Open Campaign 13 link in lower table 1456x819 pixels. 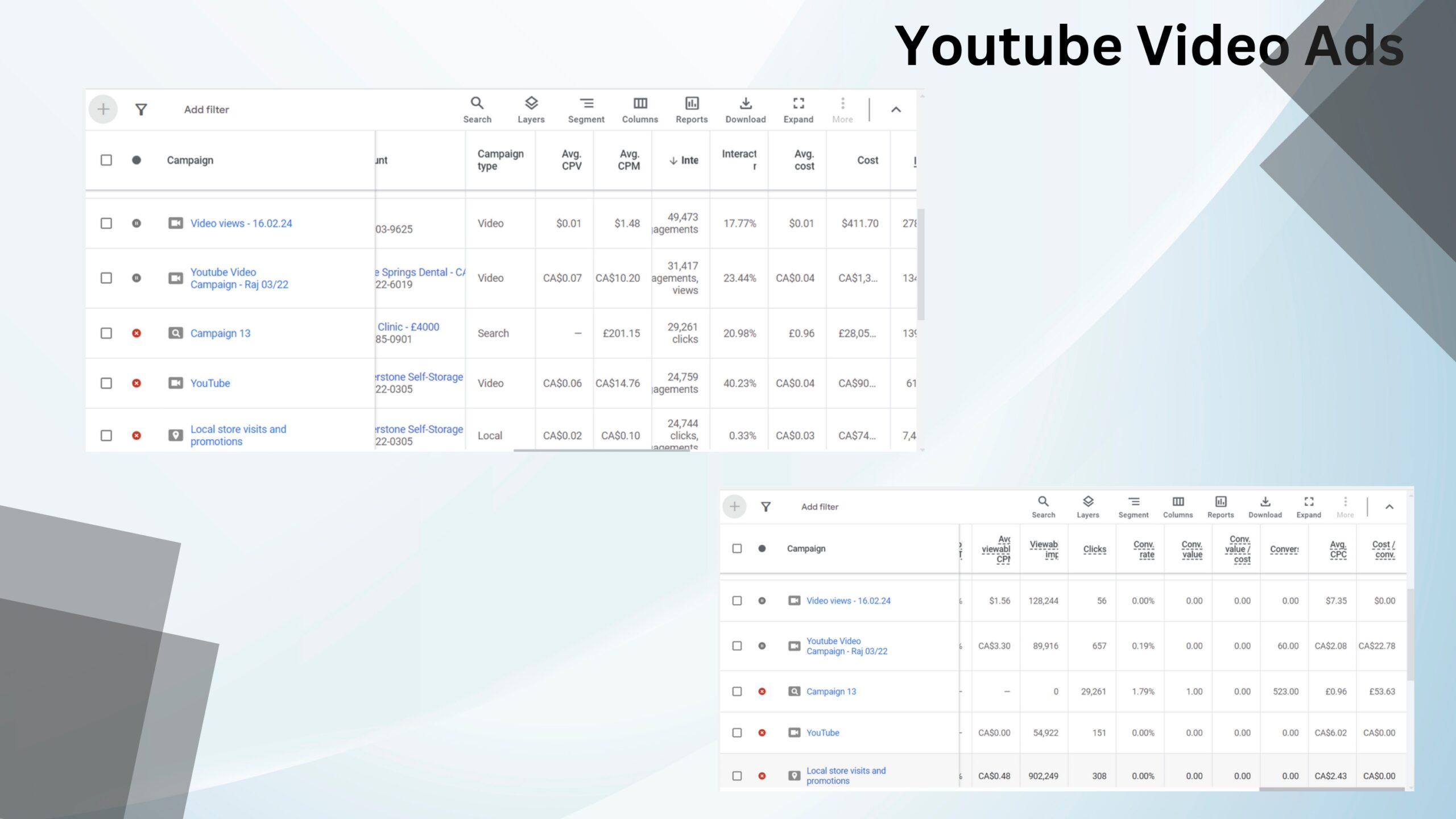(831, 691)
